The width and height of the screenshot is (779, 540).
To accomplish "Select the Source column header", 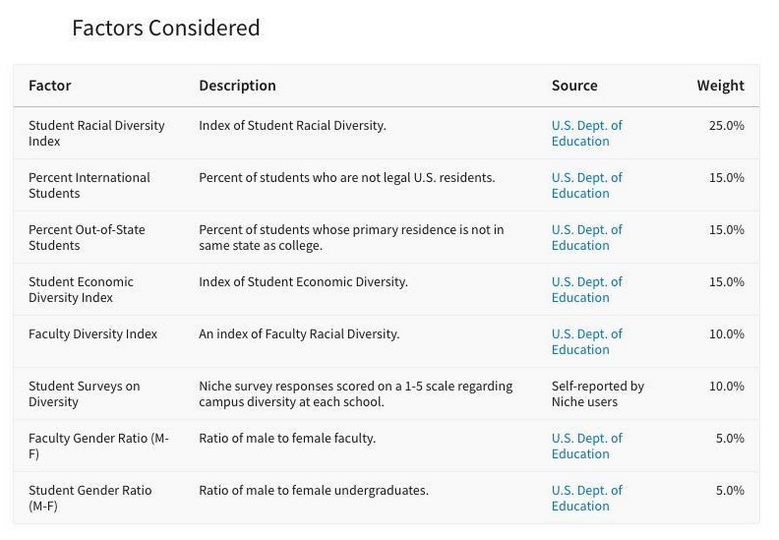I will click(x=574, y=85).
